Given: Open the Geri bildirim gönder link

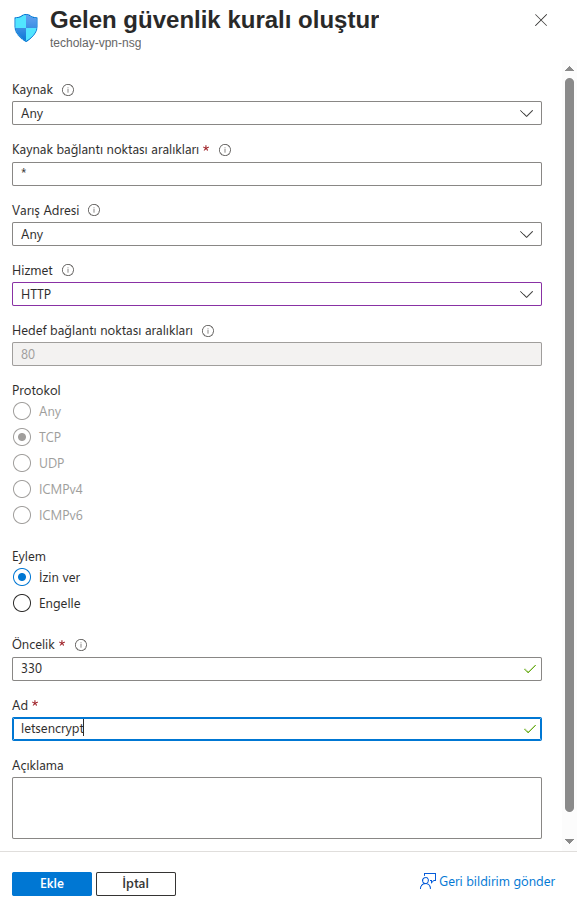Looking at the screenshot, I should click(x=497, y=881).
